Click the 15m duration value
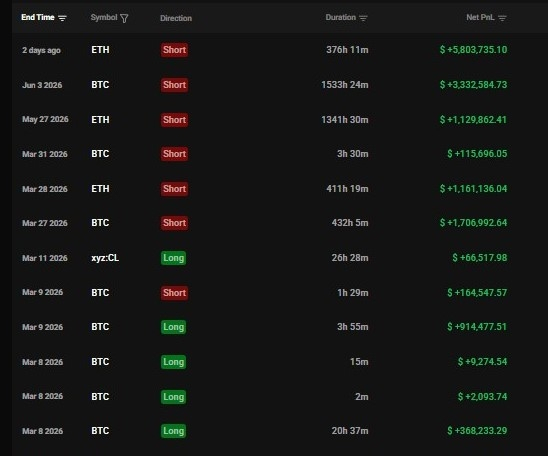548x456 pixels. pos(359,362)
